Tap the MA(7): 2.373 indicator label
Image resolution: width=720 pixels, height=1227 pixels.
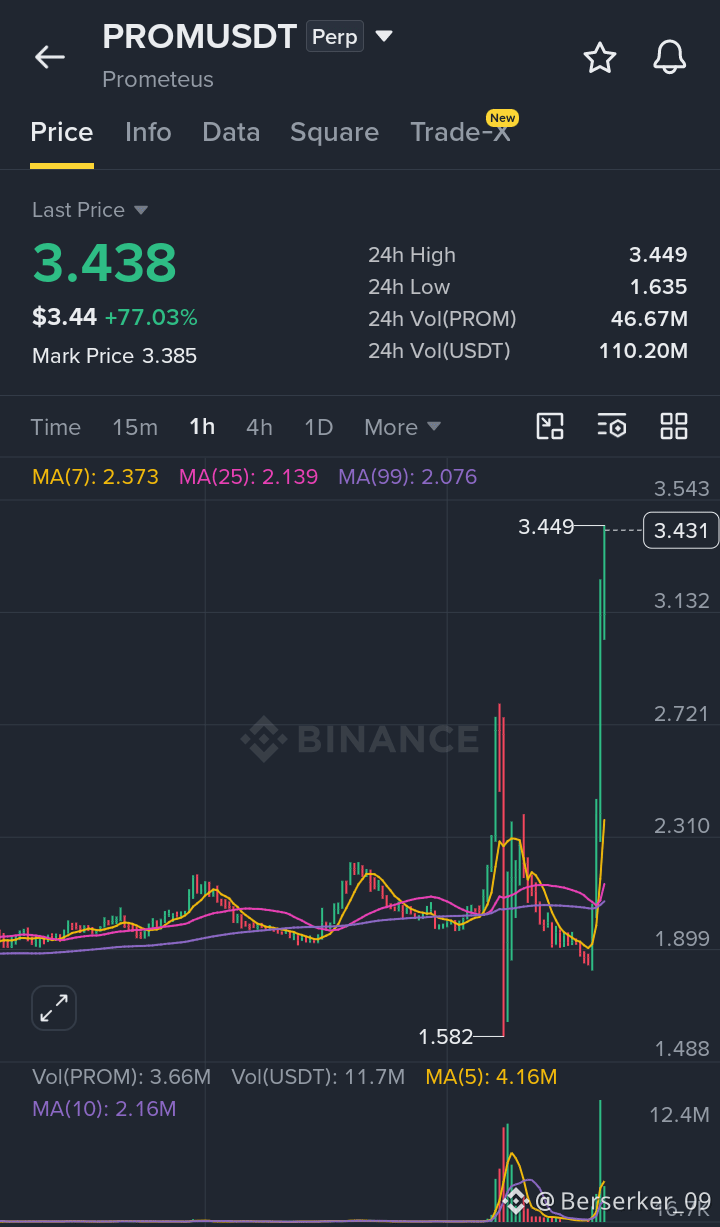click(x=95, y=477)
